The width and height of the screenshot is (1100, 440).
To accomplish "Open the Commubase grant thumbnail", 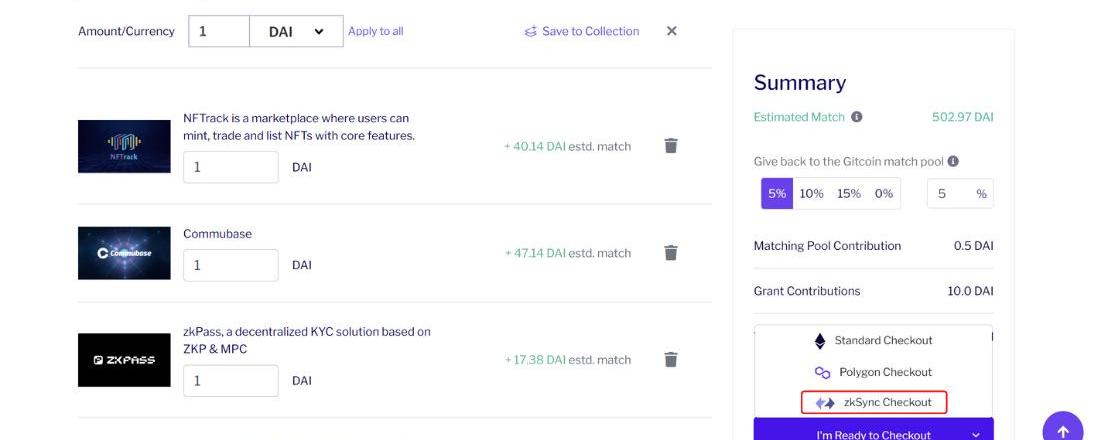I will [x=124, y=253].
